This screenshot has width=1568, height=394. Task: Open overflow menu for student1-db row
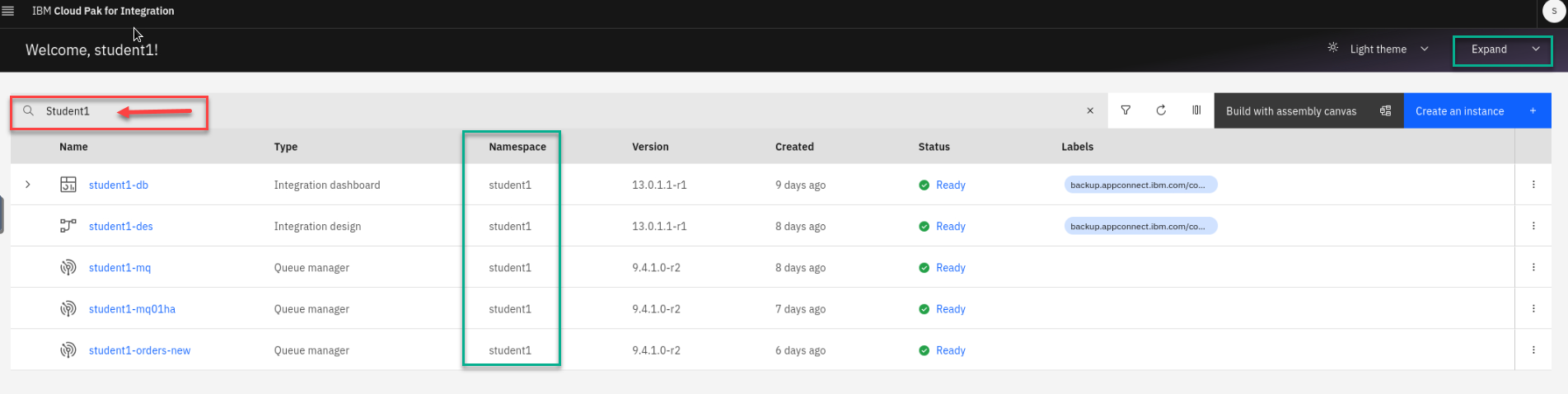point(1533,185)
